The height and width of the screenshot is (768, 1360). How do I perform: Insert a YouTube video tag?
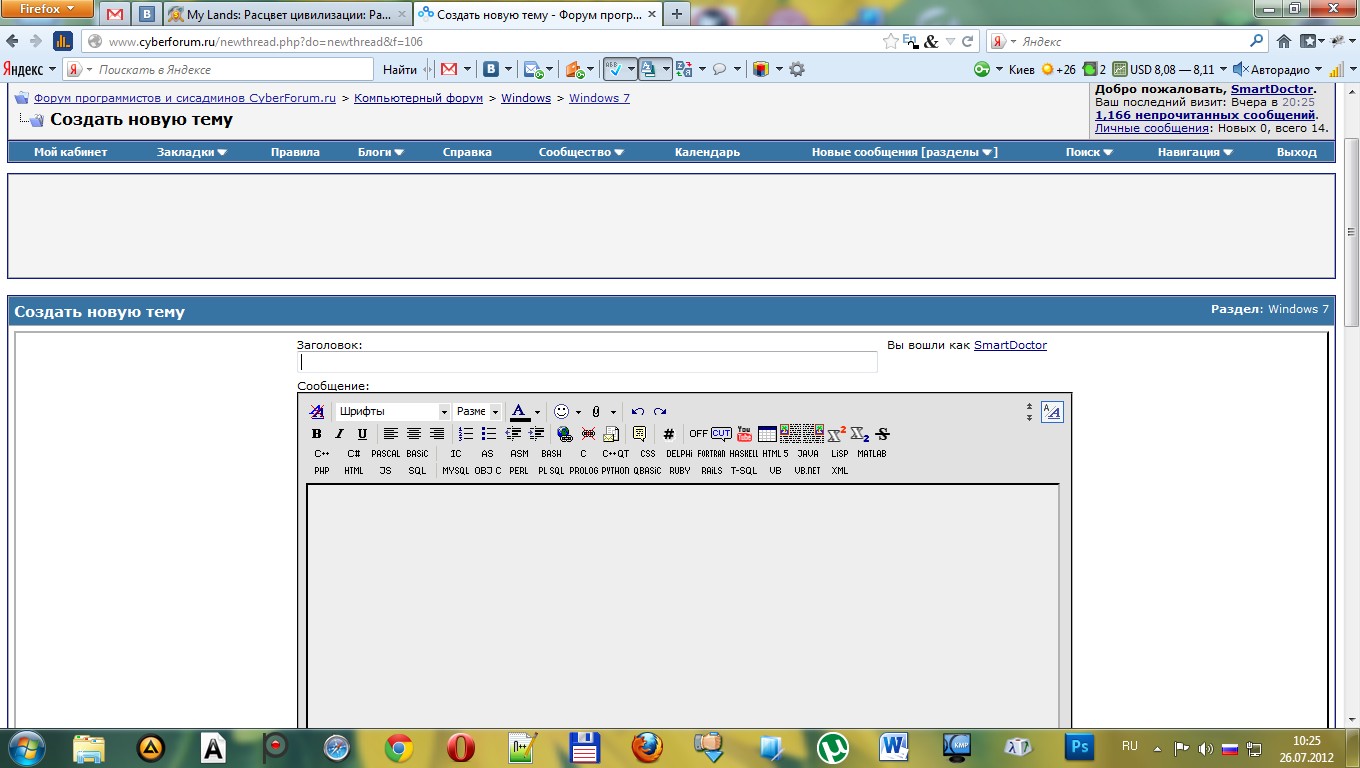click(744, 434)
